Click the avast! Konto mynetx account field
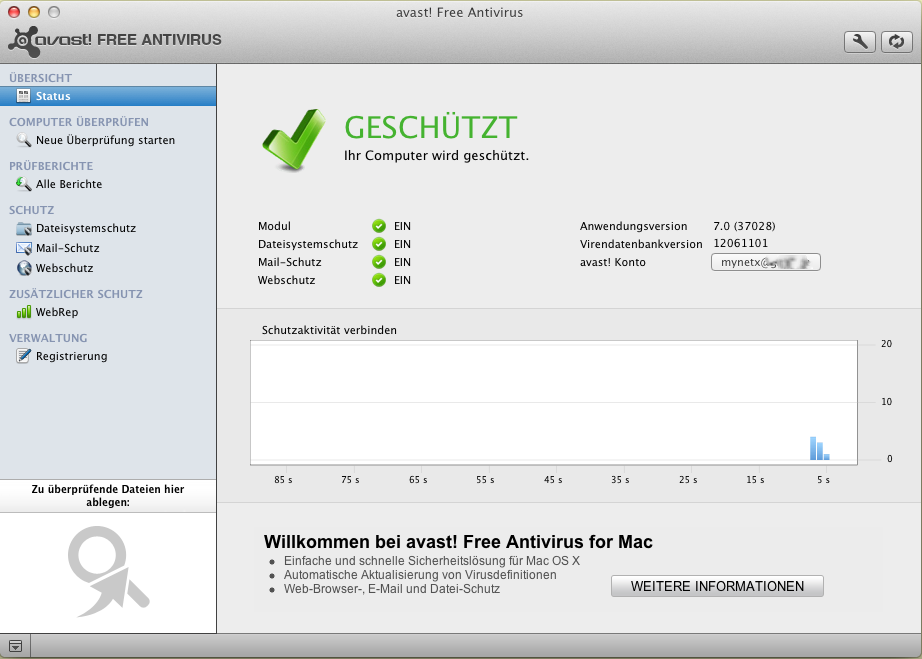Screen dimensions: 922x659 766,262
